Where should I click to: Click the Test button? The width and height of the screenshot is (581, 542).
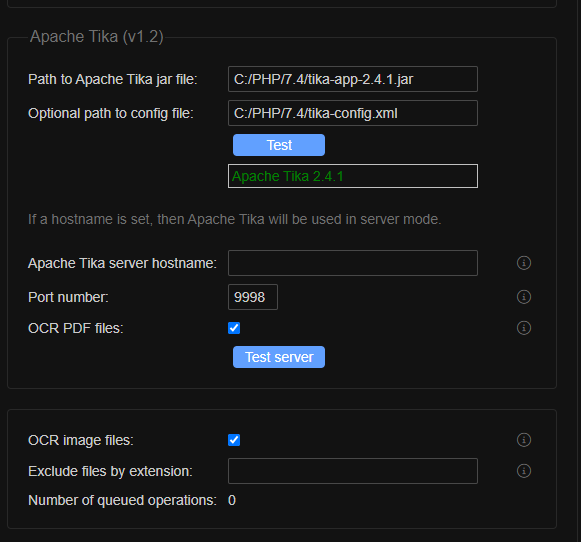279,145
